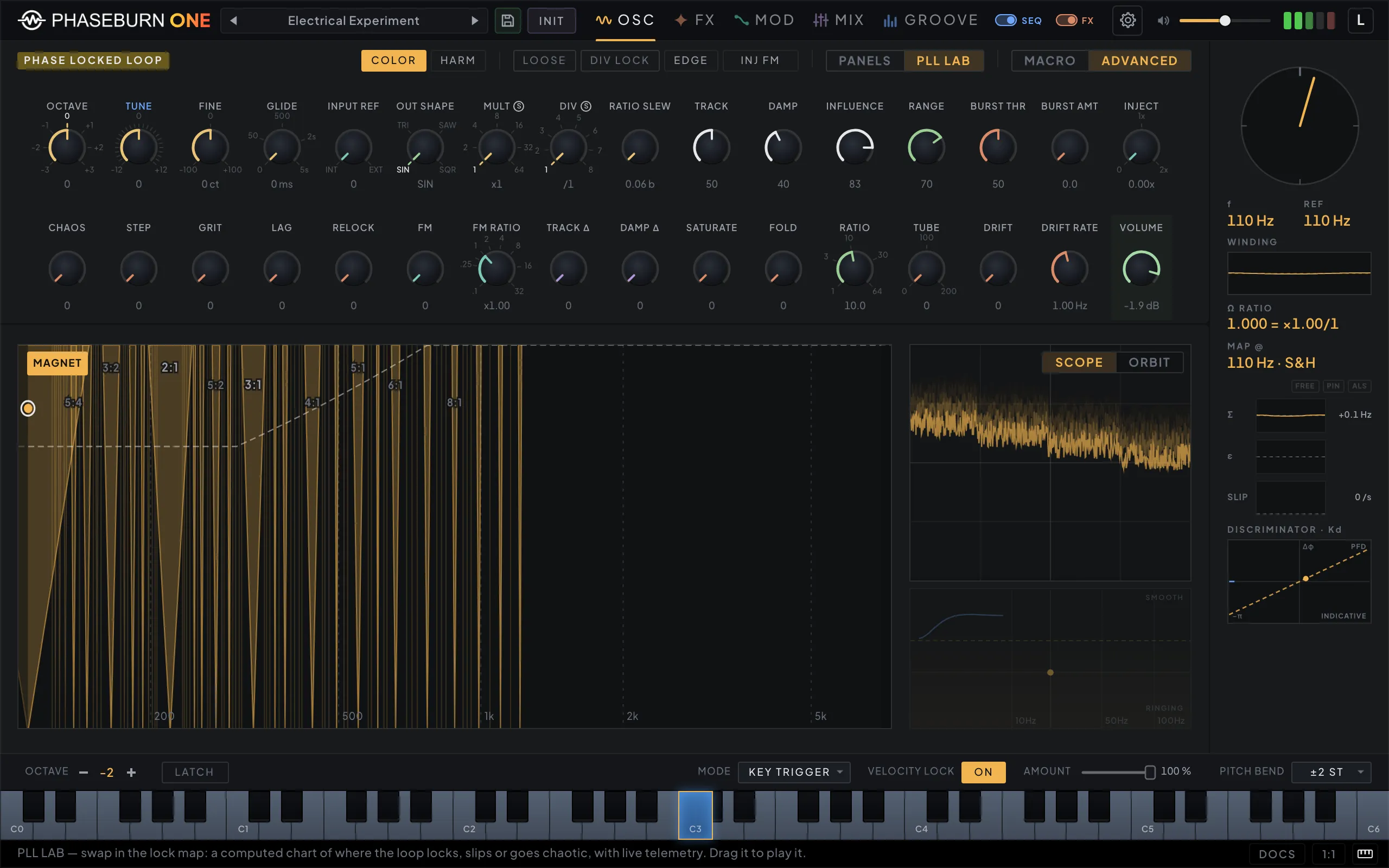The image size is (1389, 868).
Task: Click the VOLUME knob
Action: coord(1141,269)
